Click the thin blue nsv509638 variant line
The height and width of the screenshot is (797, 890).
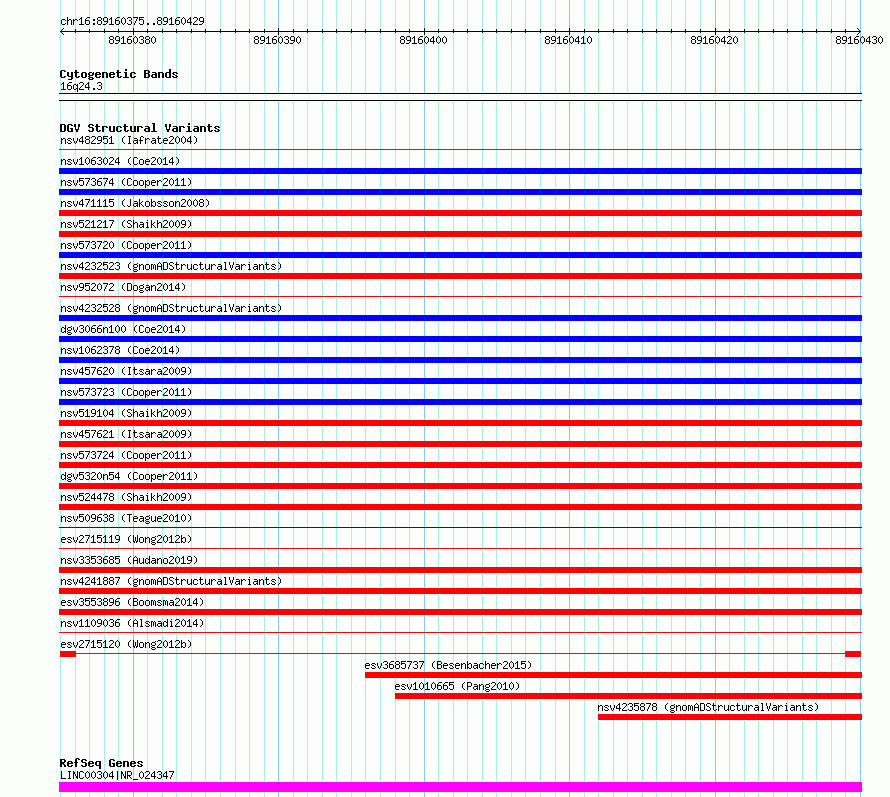(x=460, y=528)
